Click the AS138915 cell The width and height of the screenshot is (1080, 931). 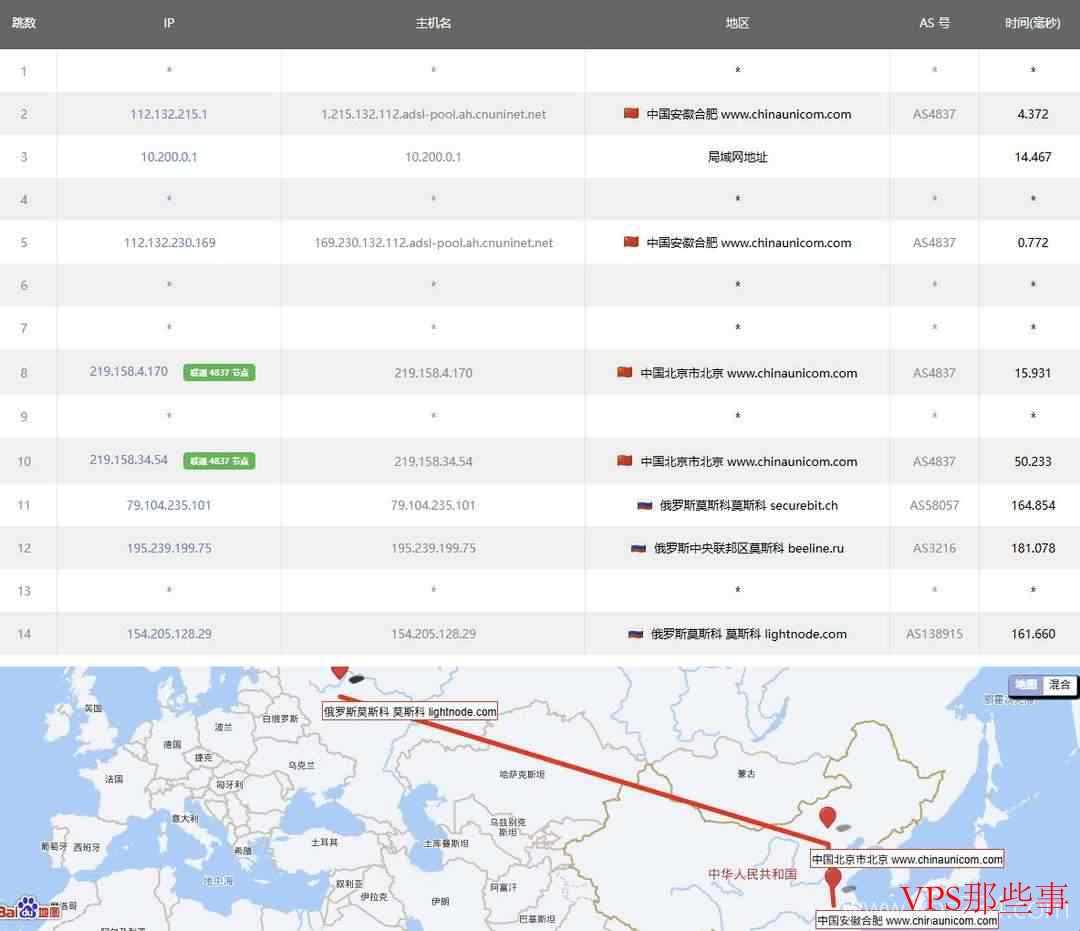(934, 634)
